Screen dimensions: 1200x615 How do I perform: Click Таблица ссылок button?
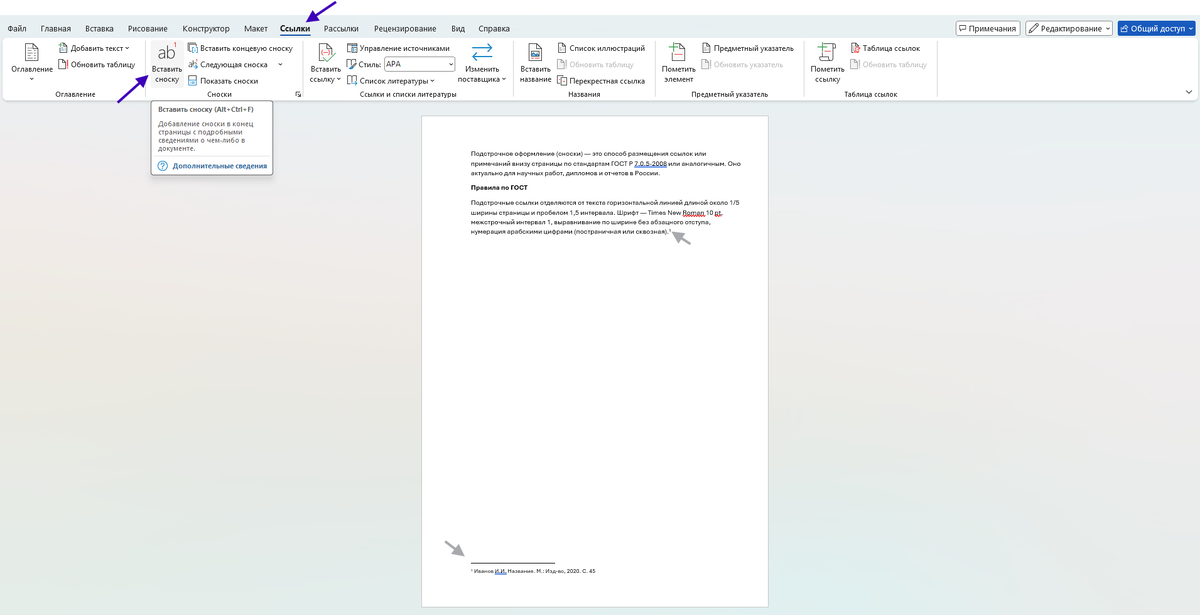click(x=885, y=48)
